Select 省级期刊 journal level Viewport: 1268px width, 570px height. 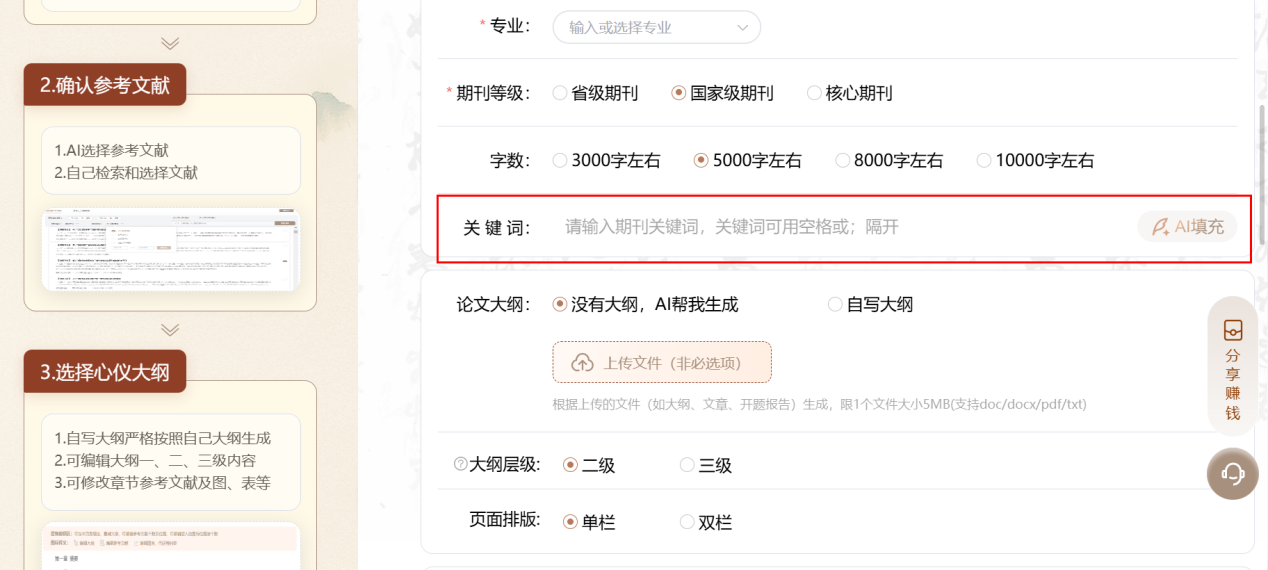click(x=595, y=93)
